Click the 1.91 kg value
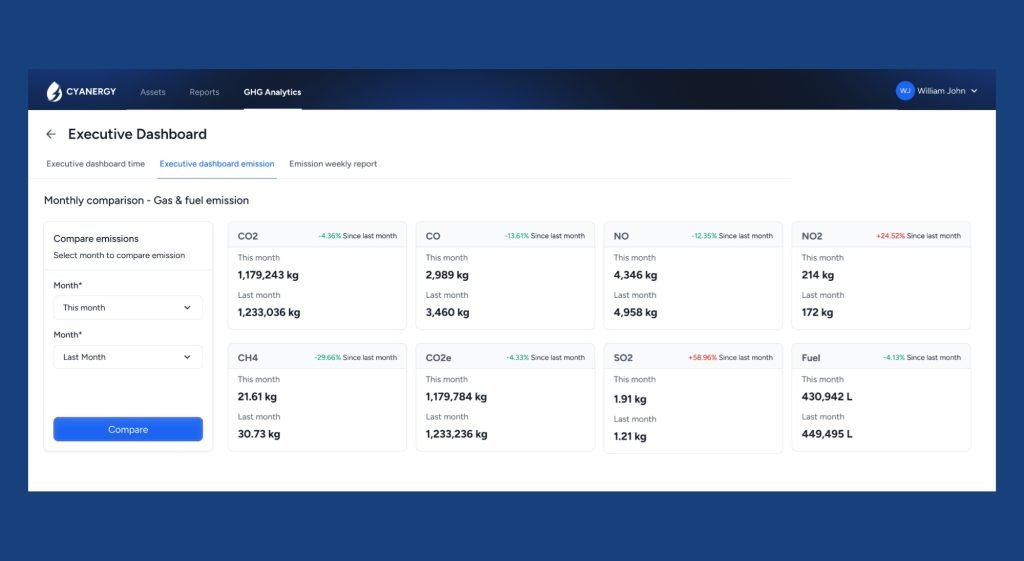1024x561 pixels. [630, 398]
